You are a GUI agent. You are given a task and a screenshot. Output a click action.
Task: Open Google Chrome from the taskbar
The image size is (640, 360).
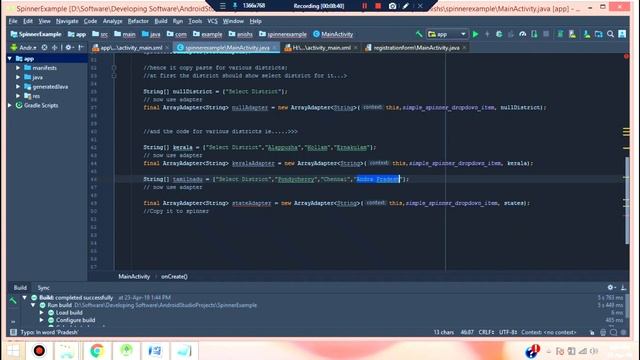[97, 350]
